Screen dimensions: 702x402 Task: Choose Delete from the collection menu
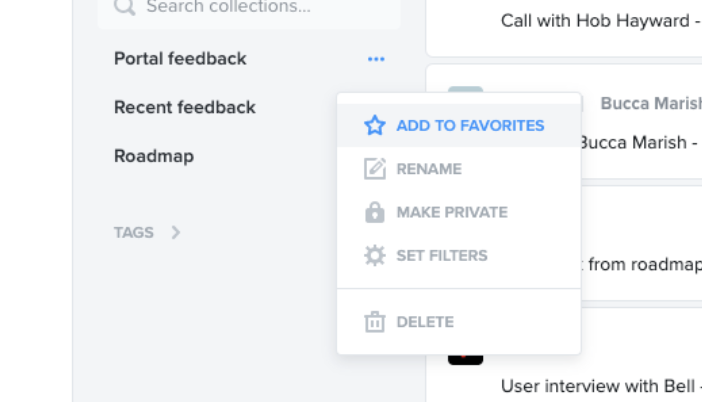click(459, 322)
